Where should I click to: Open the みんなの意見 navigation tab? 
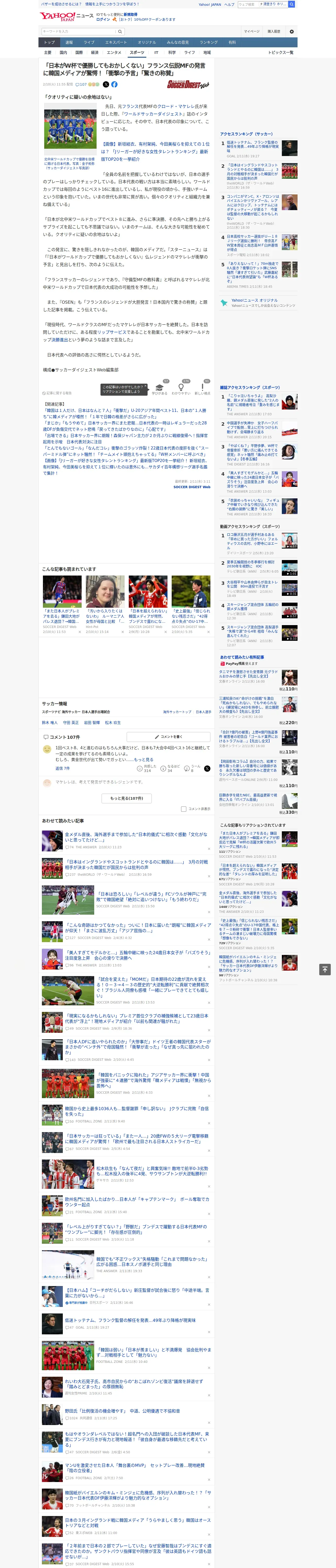177,43
